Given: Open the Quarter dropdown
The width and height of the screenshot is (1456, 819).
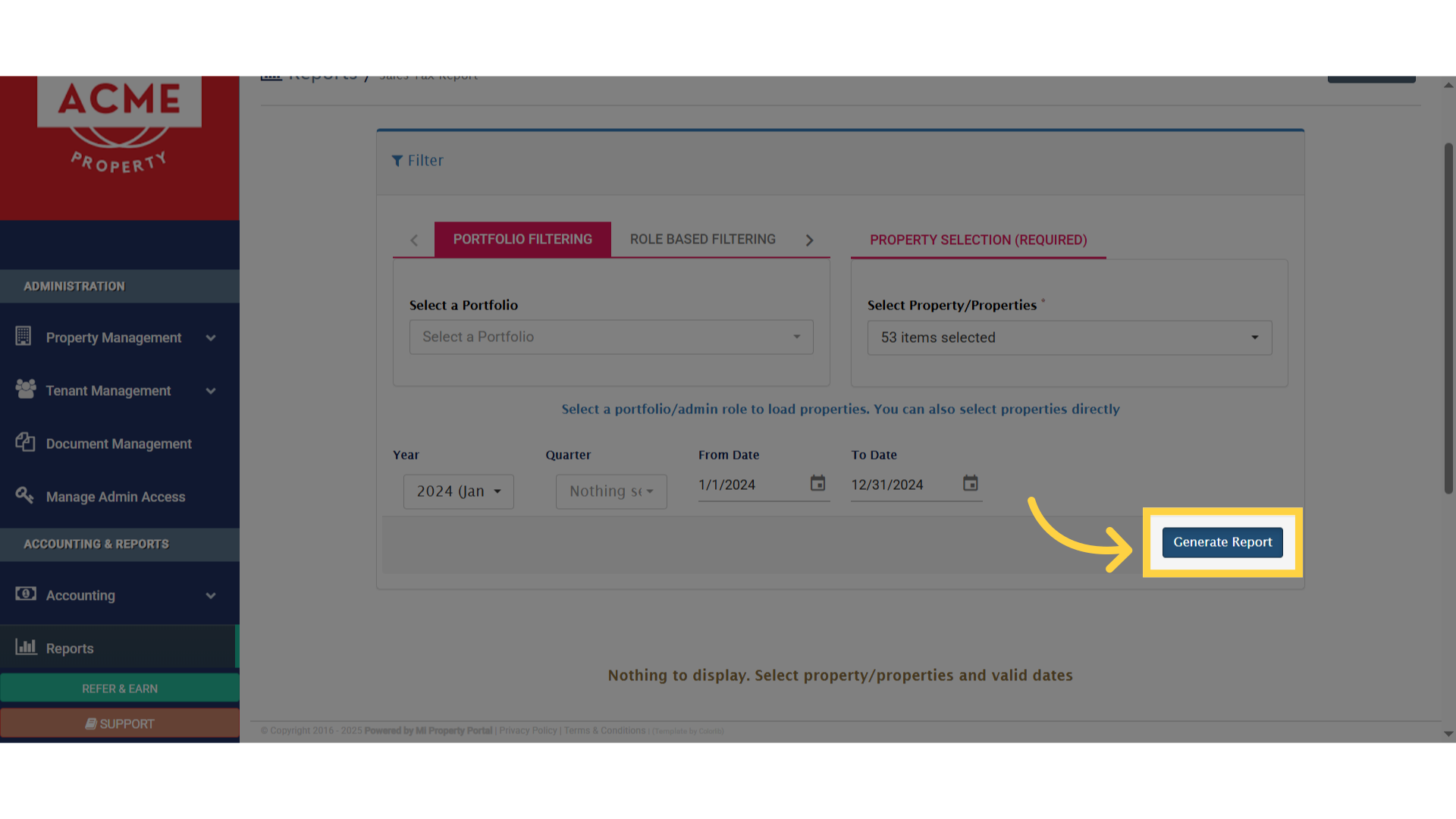Looking at the screenshot, I should coord(611,491).
